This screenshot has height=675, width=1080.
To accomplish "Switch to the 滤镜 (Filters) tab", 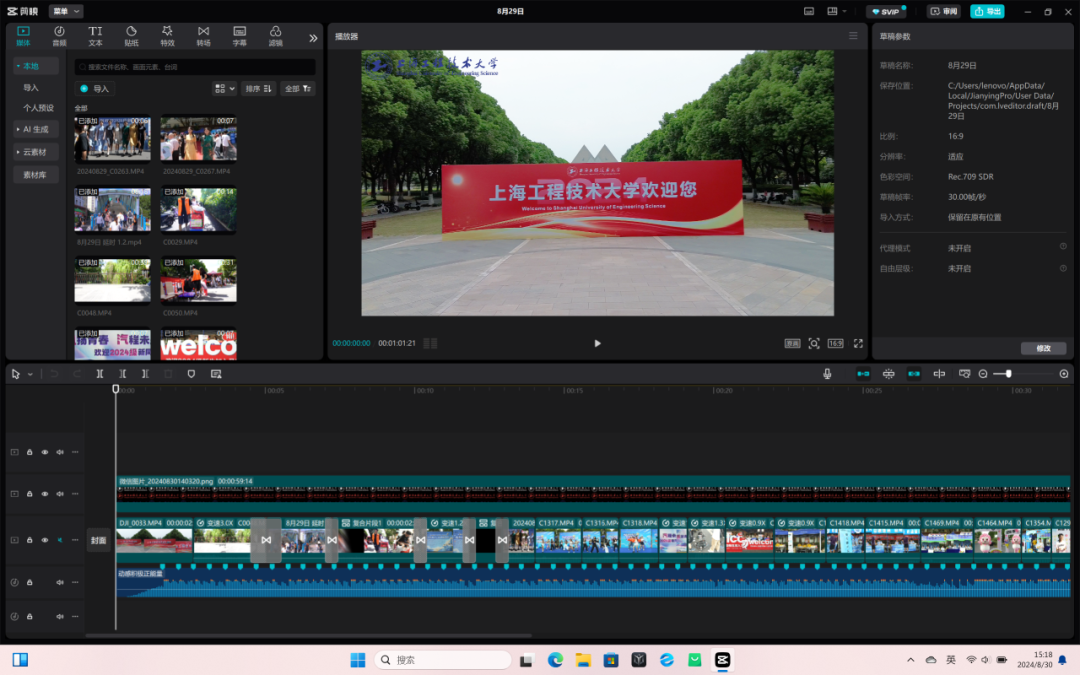I will [276, 36].
